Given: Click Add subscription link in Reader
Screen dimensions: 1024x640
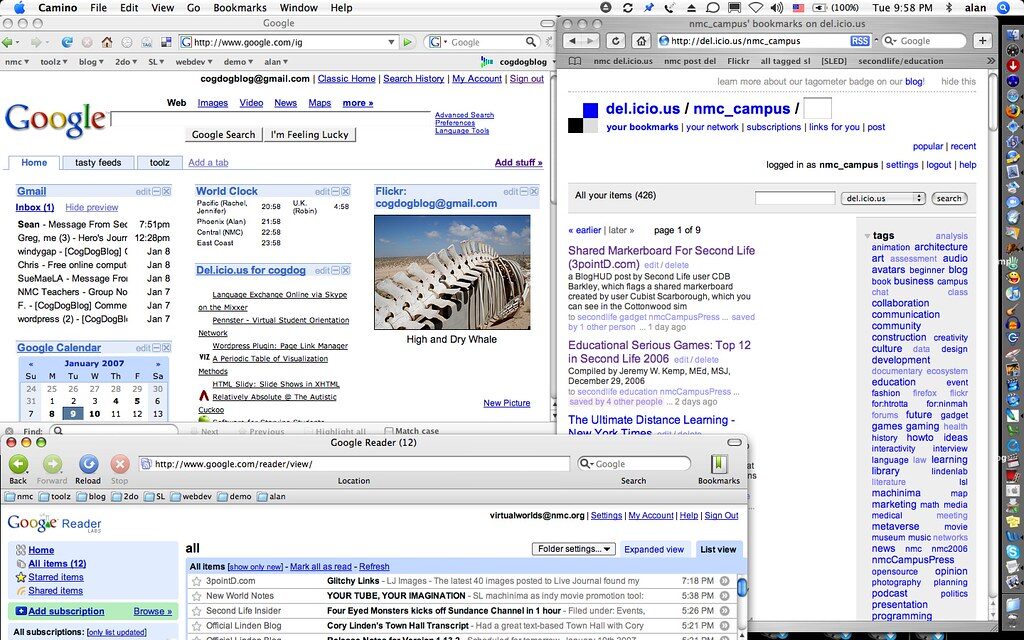Looking at the screenshot, I should [66, 611].
